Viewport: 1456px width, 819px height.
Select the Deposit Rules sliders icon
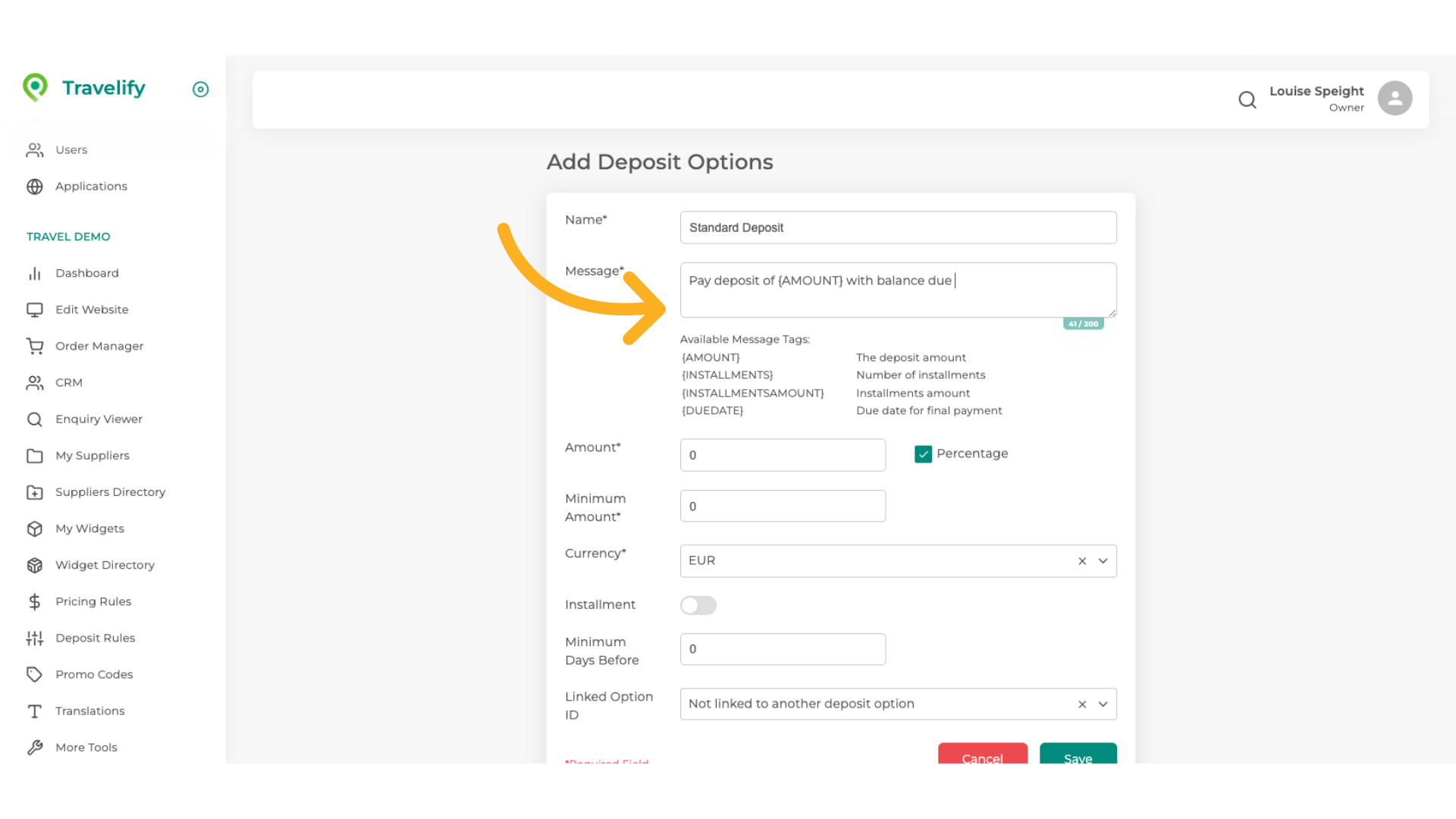[35, 638]
